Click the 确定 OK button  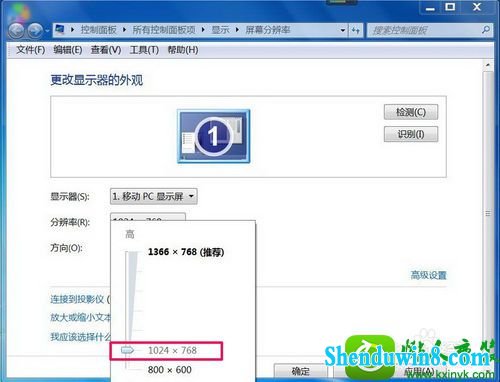tap(300, 371)
